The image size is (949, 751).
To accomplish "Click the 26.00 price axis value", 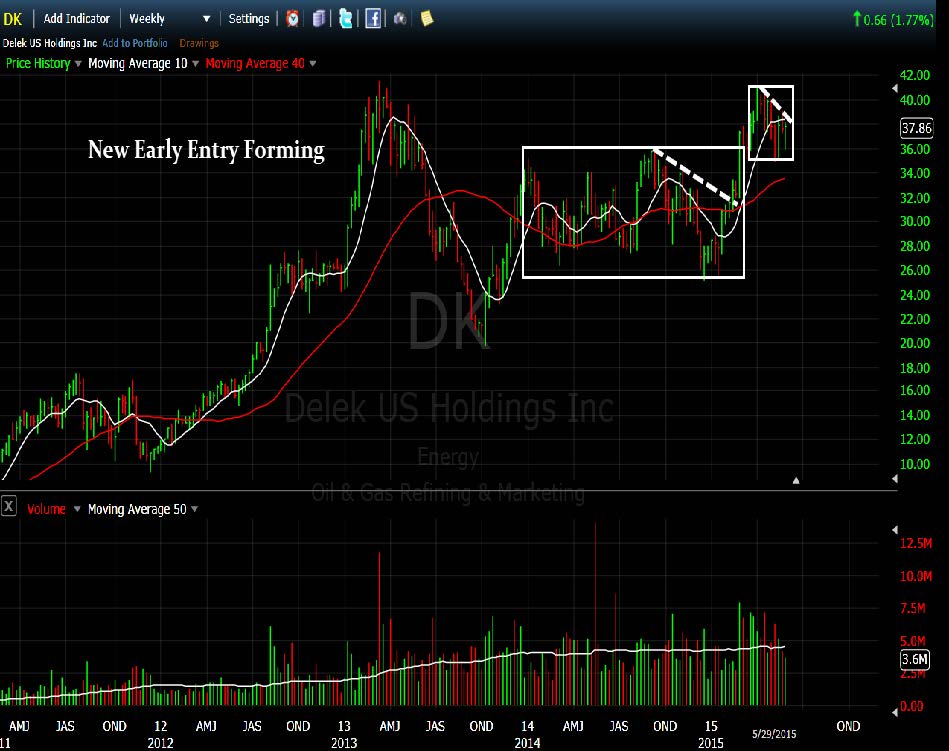I will pyautogui.click(x=915, y=270).
